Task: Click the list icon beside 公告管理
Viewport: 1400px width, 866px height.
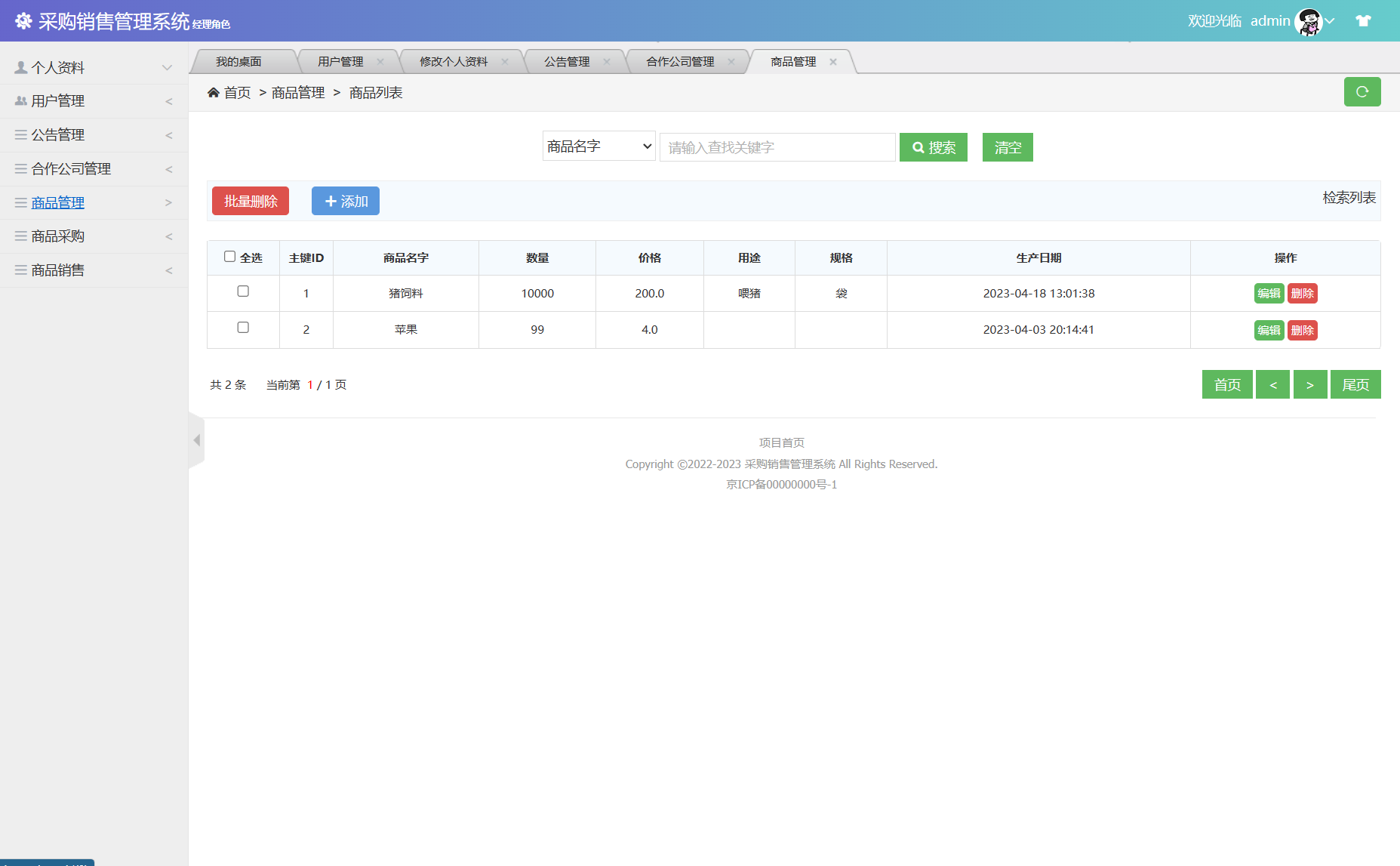Action: [x=19, y=134]
